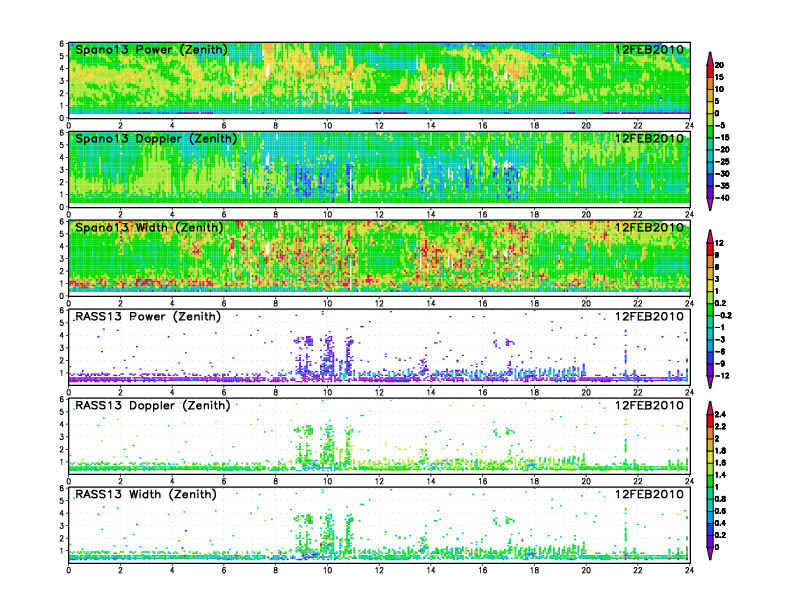Click hour 0 tick below the Spano13 Power panel

point(68,126)
